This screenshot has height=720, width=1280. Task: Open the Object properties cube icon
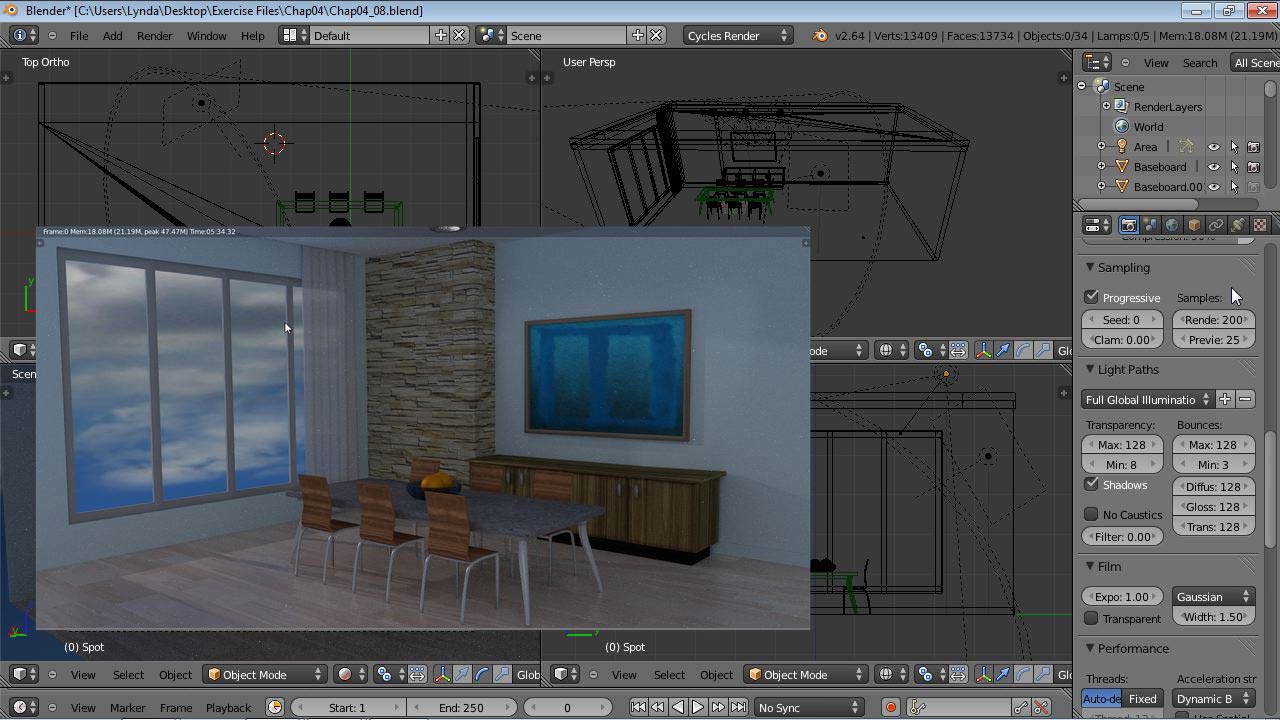pyautogui.click(x=1195, y=225)
